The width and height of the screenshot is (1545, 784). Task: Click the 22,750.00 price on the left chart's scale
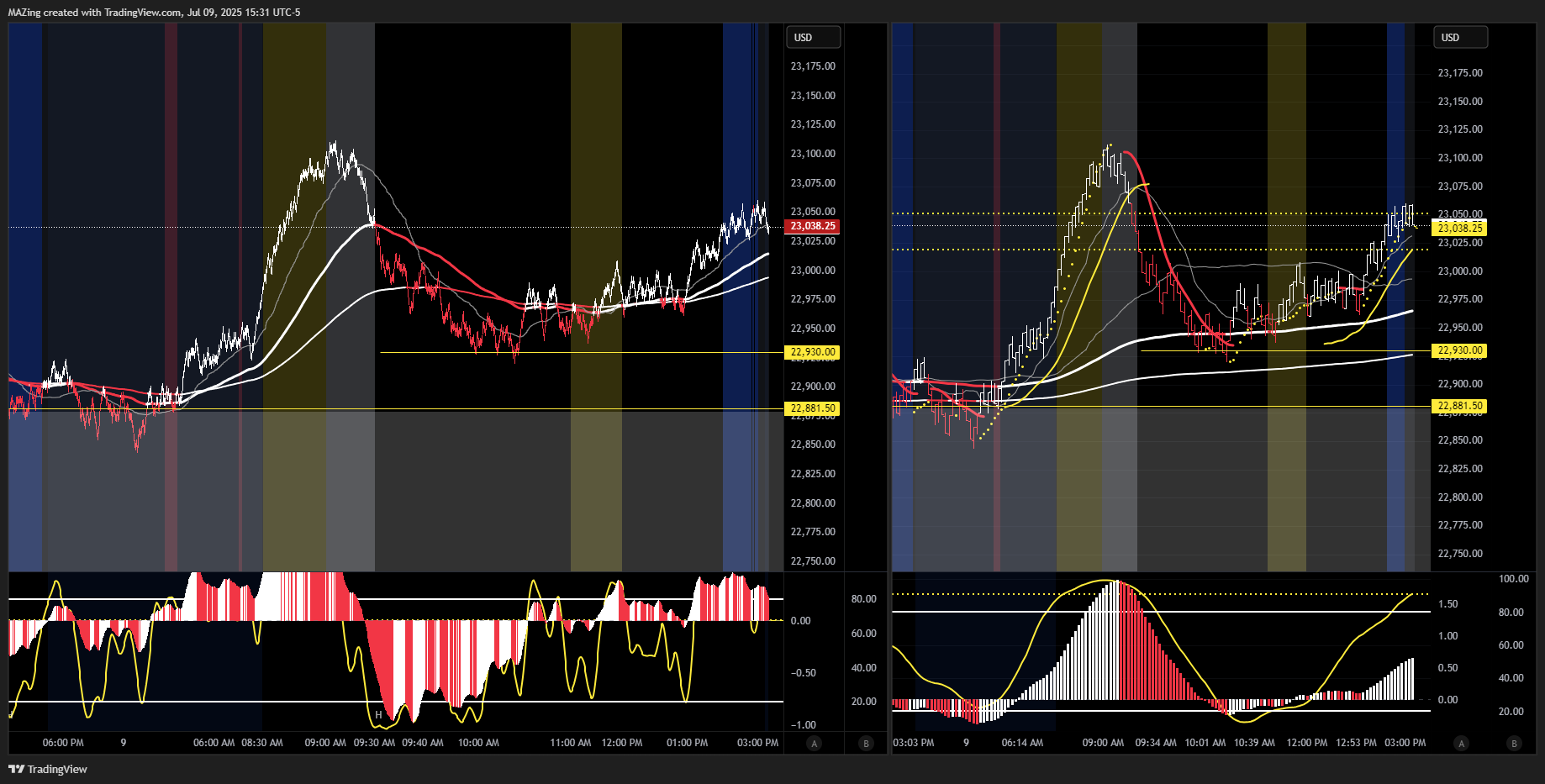813,561
